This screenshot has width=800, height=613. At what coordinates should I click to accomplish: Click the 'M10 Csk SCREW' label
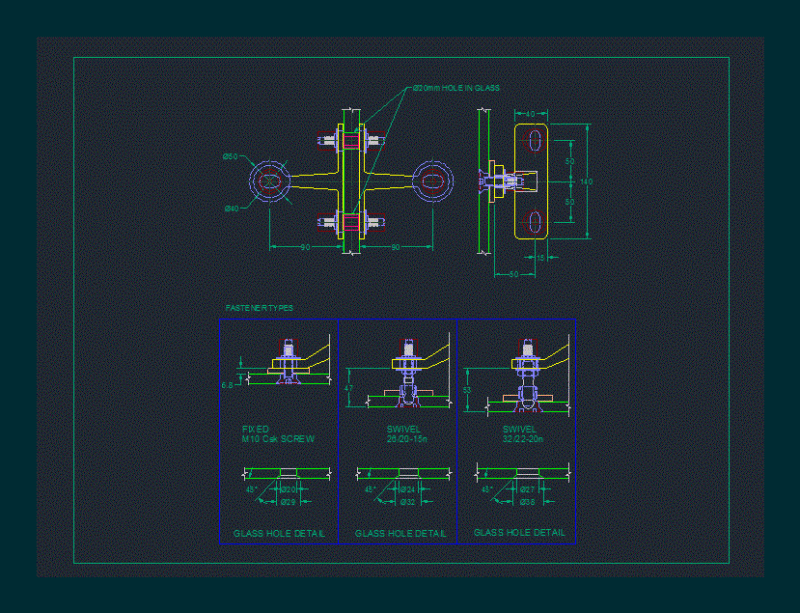[278, 439]
